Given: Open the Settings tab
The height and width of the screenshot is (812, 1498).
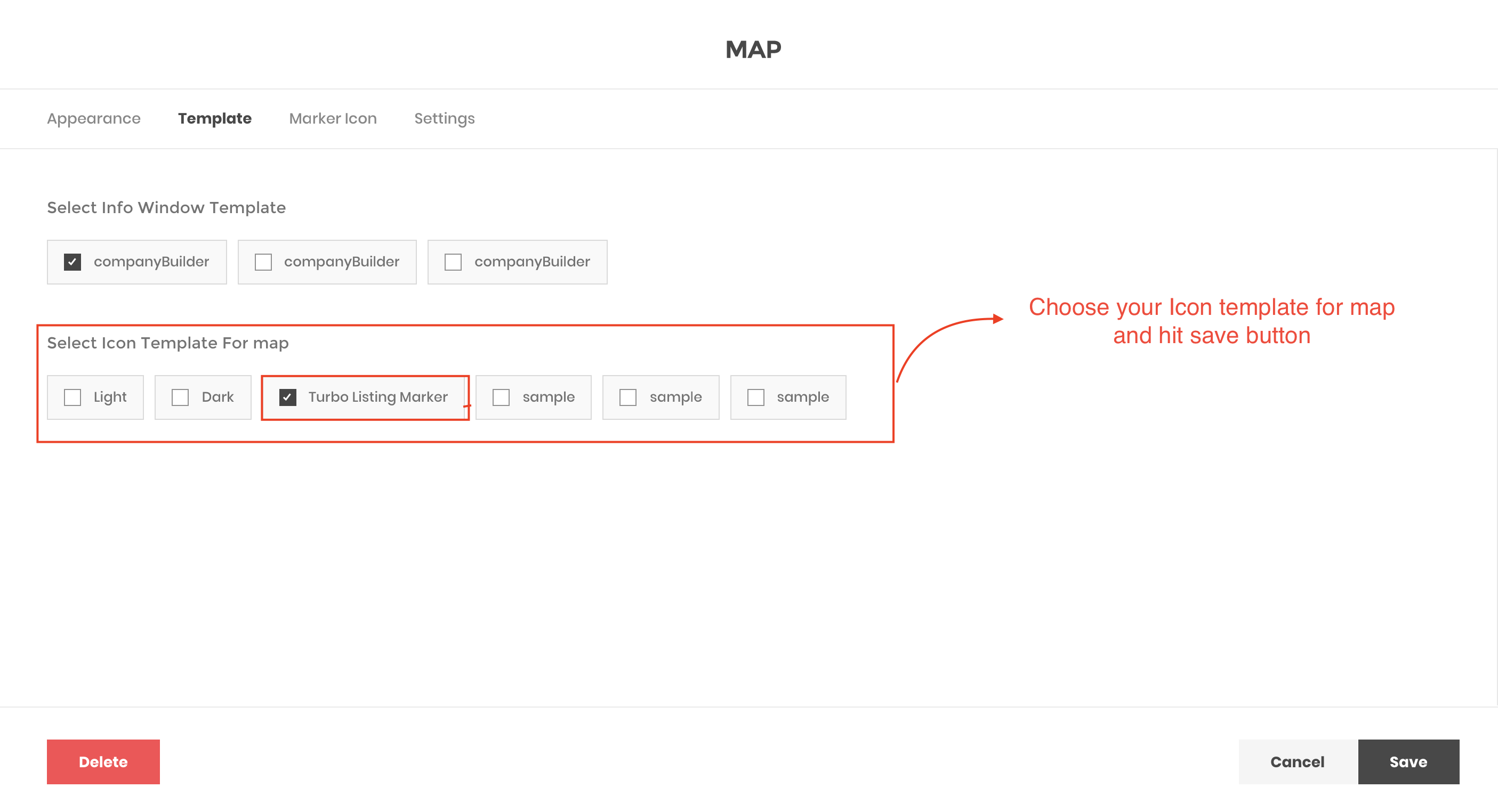Looking at the screenshot, I should [x=444, y=119].
